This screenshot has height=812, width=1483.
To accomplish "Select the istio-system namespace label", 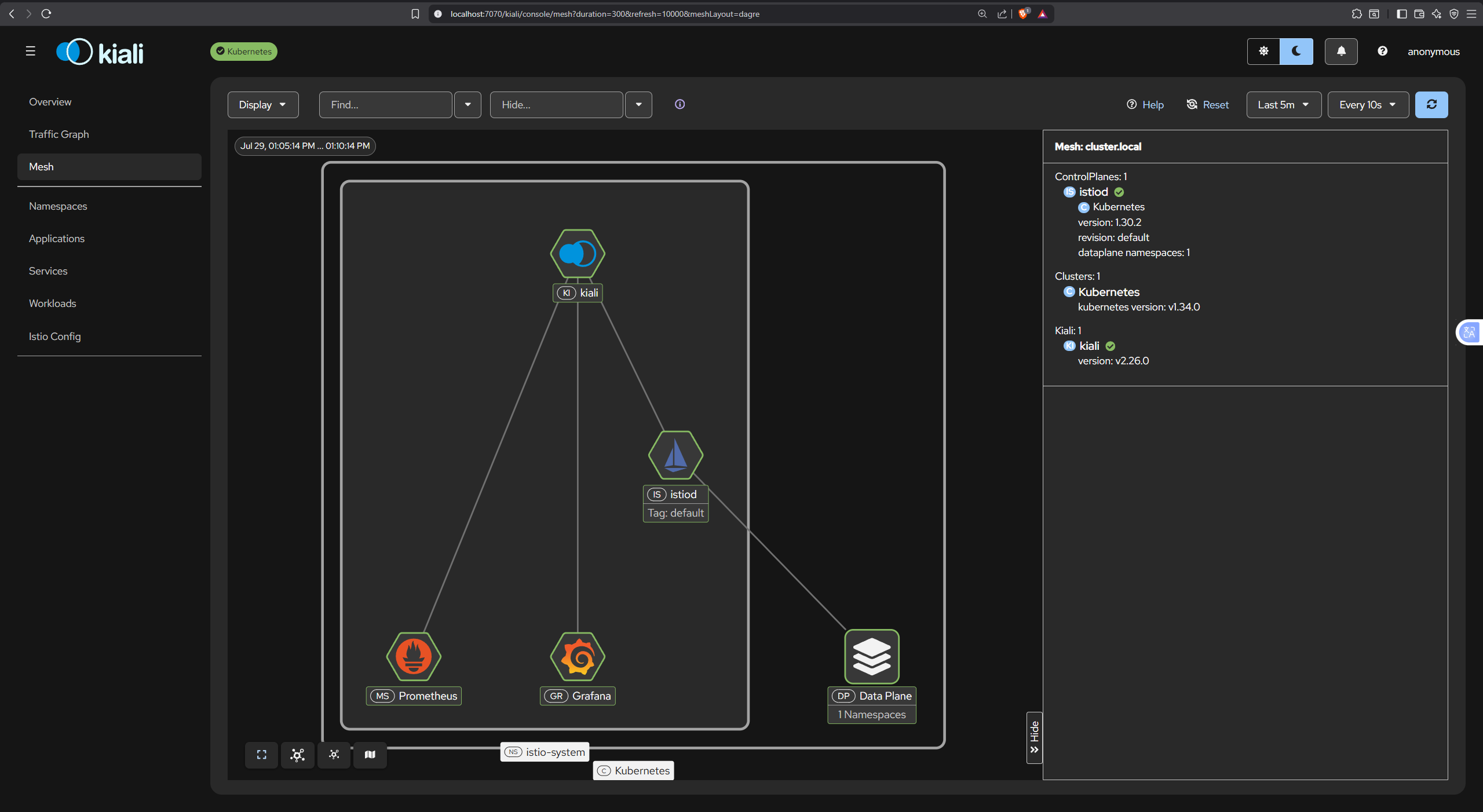I will [x=545, y=752].
